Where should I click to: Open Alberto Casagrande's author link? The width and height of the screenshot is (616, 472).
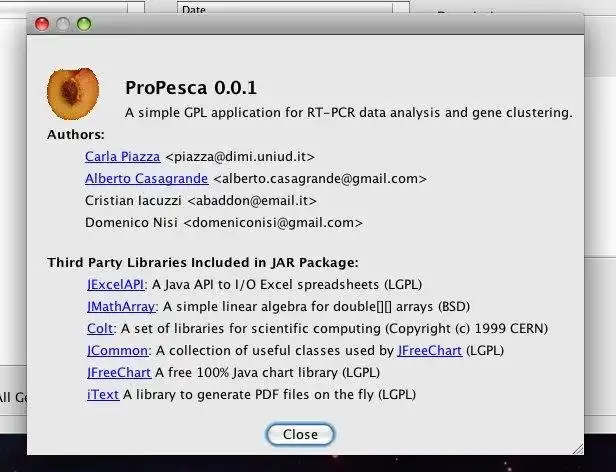[x=147, y=178]
